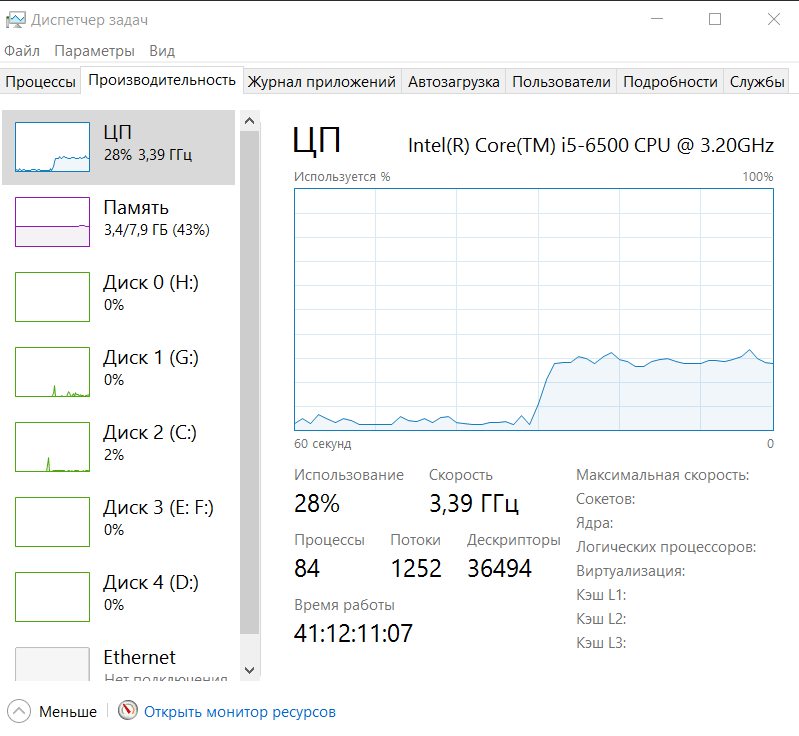Viewport: 799px width, 736px height.
Task: Click the uptime value 41:12:11:07
Action: (353, 634)
